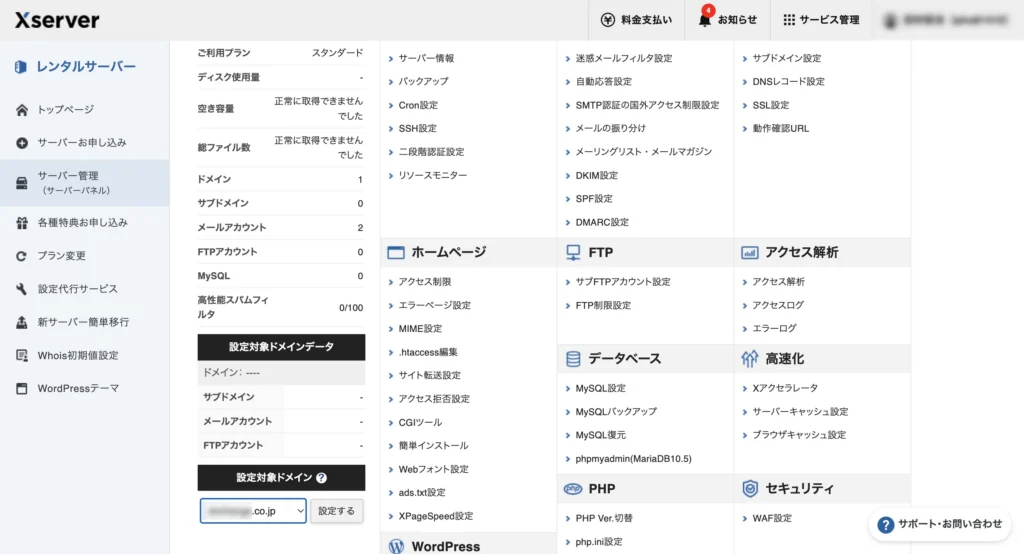Select プラン変更 in the sidebar
Viewport: 1024px width, 554px height.
click(62, 256)
